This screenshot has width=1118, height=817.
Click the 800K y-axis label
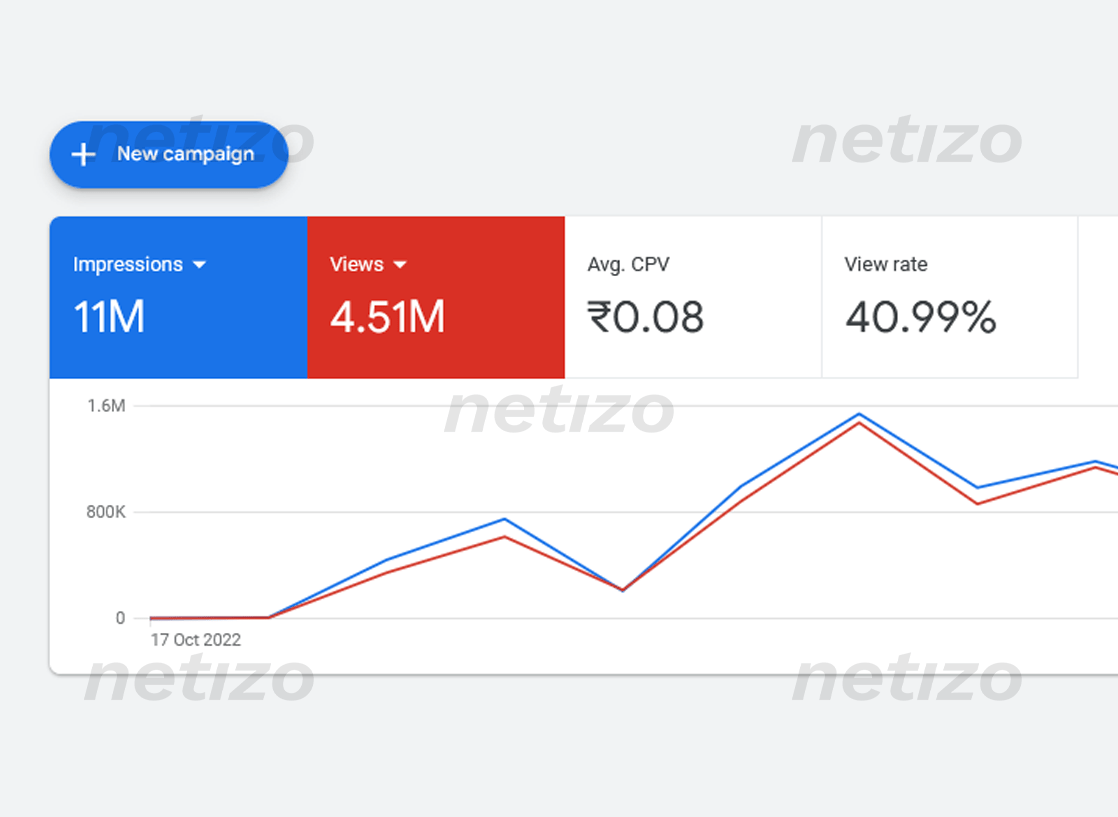(106, 512)
